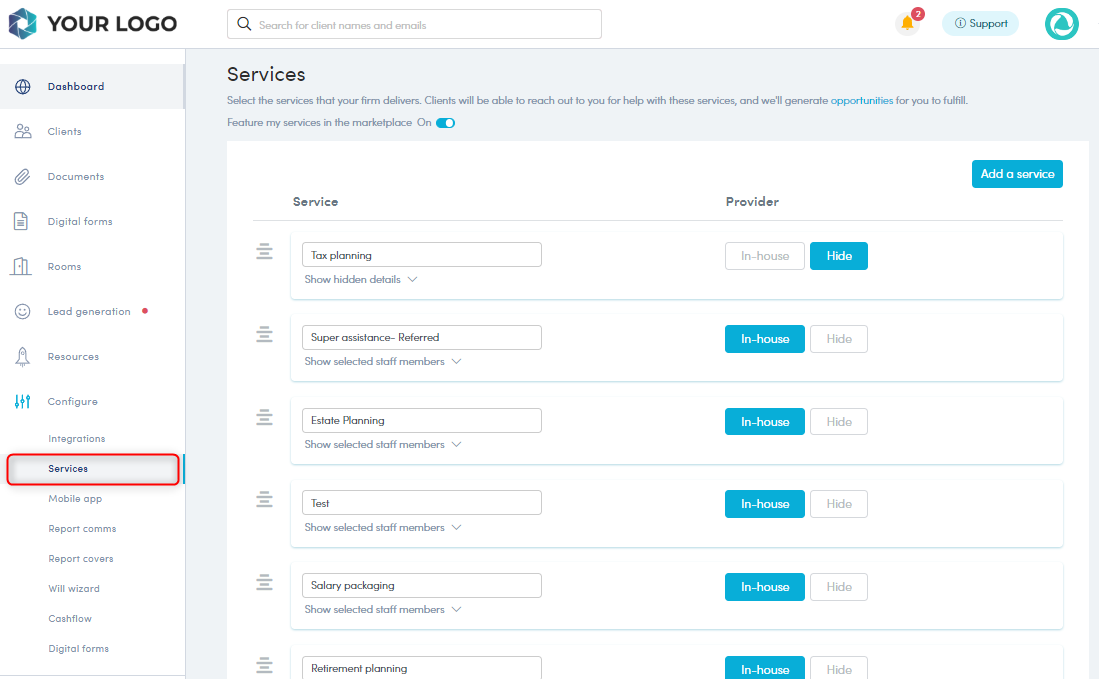Expand Show hidden details for Tax planning
The height and width of the screenshot is (679, 1099).
click(360, 280)
